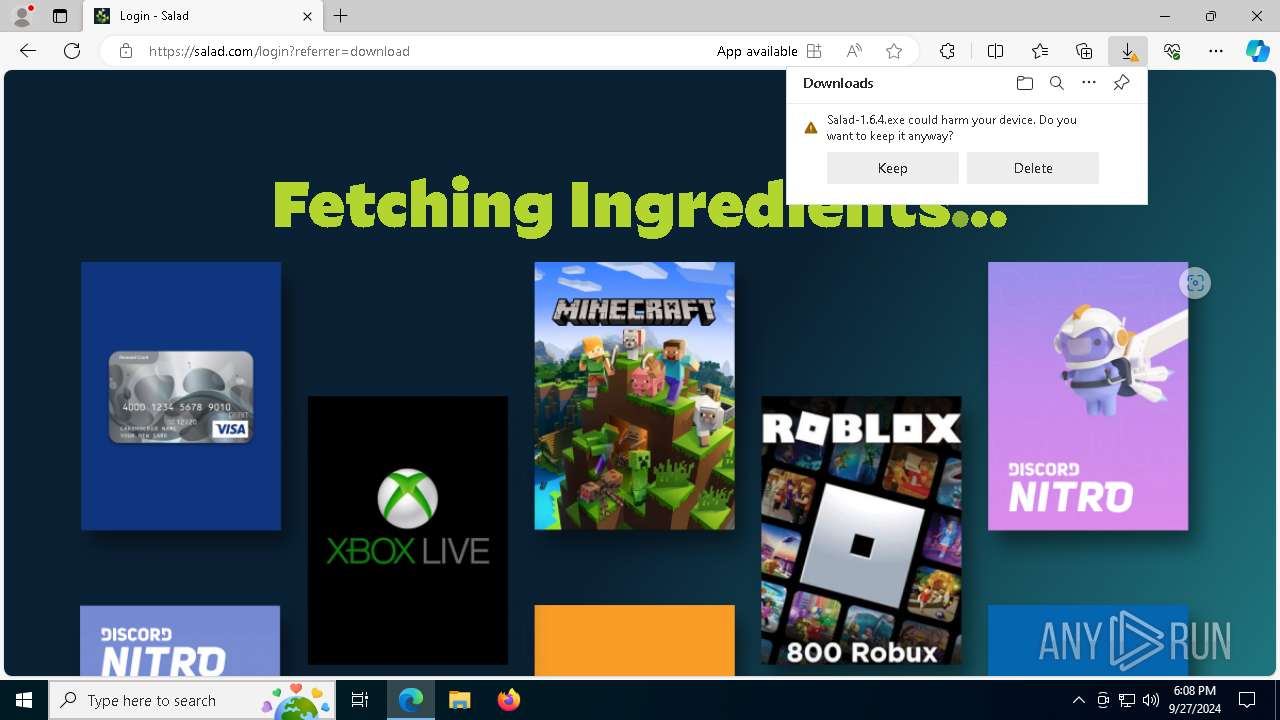Open Split screen view
The width and height of the screenshot is (1280, 720).
(x=996, y=51)
